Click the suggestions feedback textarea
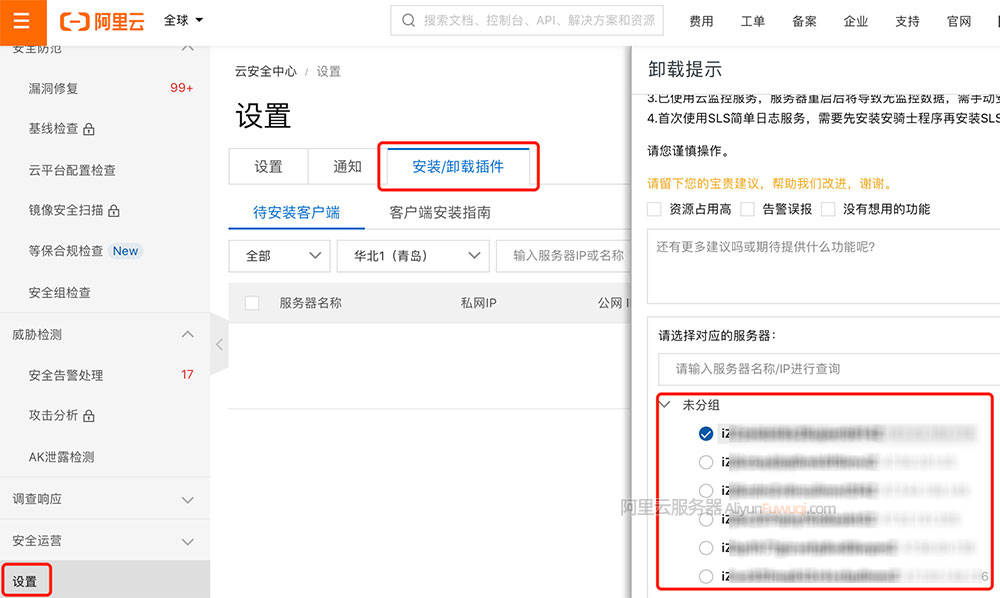This screenshot has height=598, width=1000. click(x=823, y=266)
